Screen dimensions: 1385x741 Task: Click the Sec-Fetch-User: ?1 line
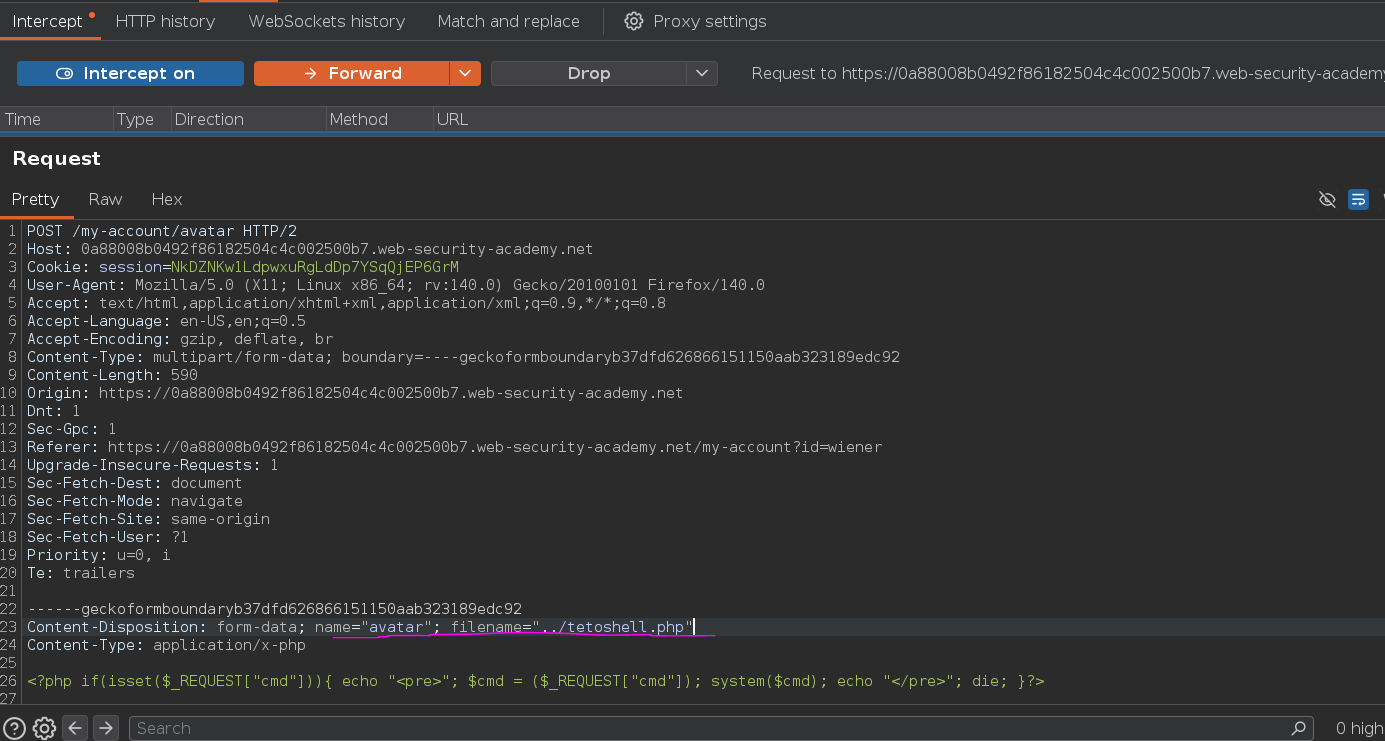pos(107,537)
